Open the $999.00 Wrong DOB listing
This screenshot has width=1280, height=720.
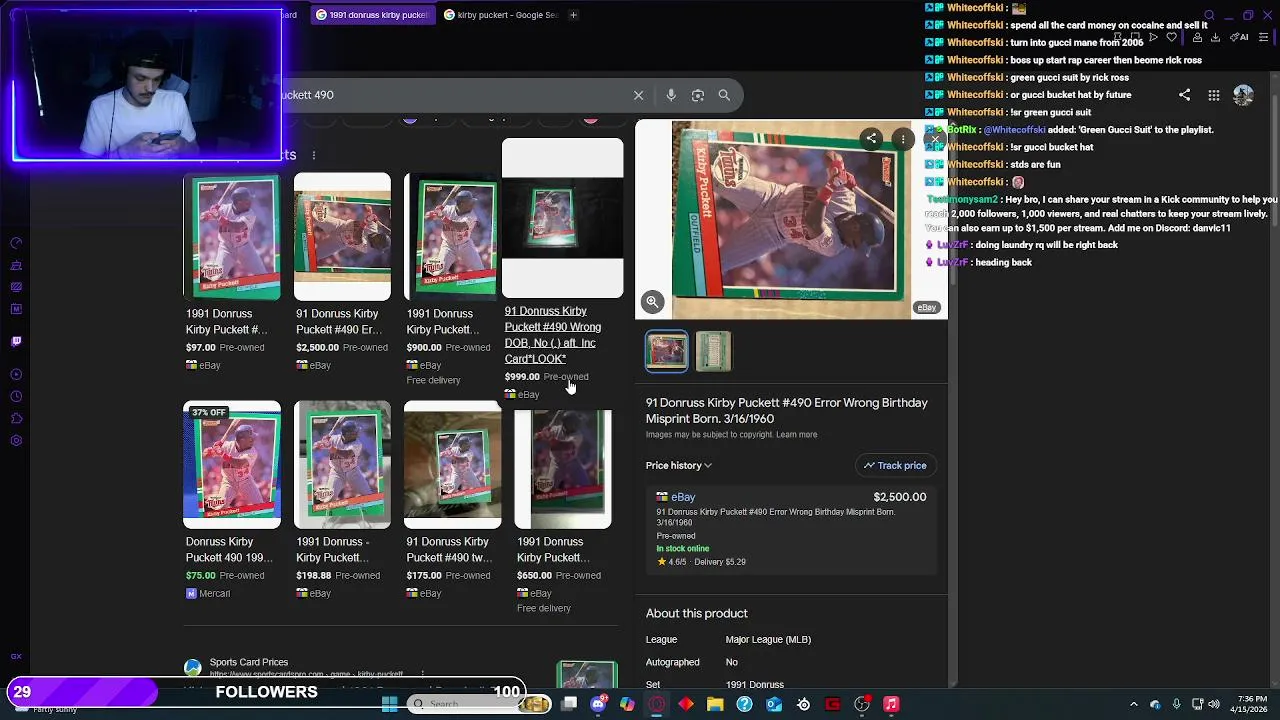click(x=562, y=270)
